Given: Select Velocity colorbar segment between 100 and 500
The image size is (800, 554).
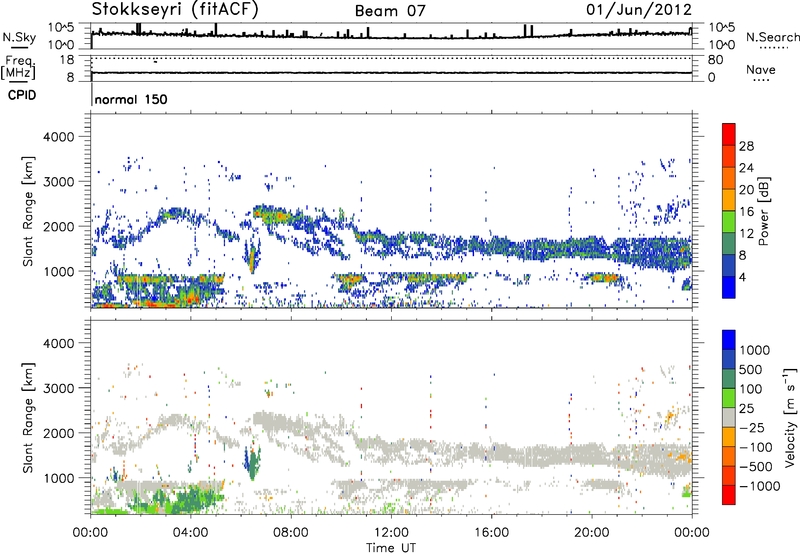Looking at the screenshot, I should pyautogui.click(x=729, y=379).
